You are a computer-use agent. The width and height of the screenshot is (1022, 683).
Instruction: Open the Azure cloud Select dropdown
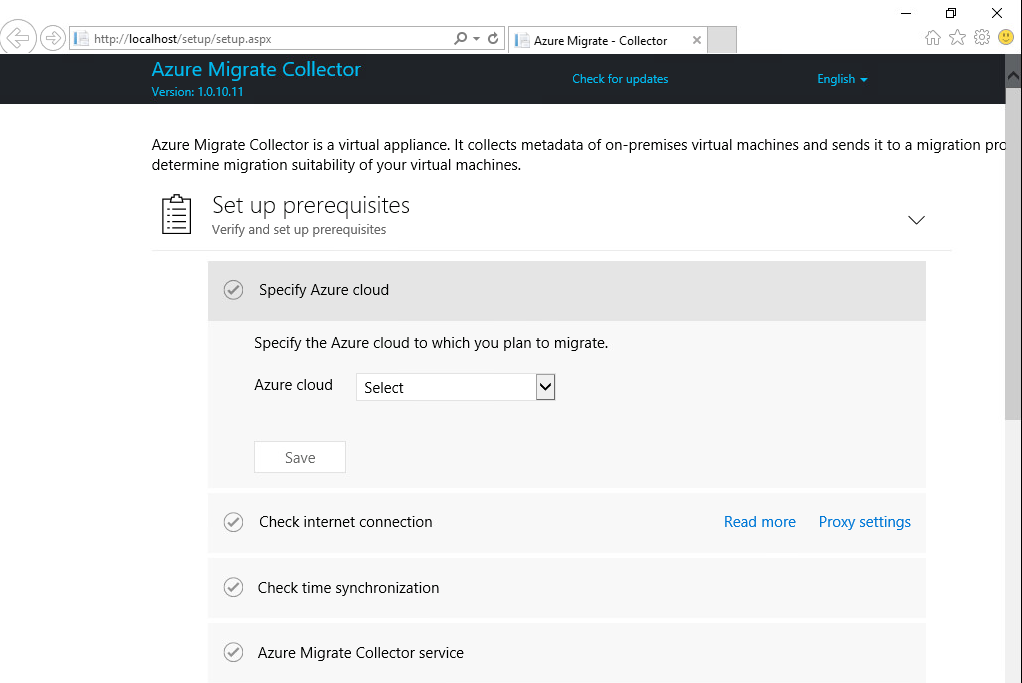coord(544,386)
